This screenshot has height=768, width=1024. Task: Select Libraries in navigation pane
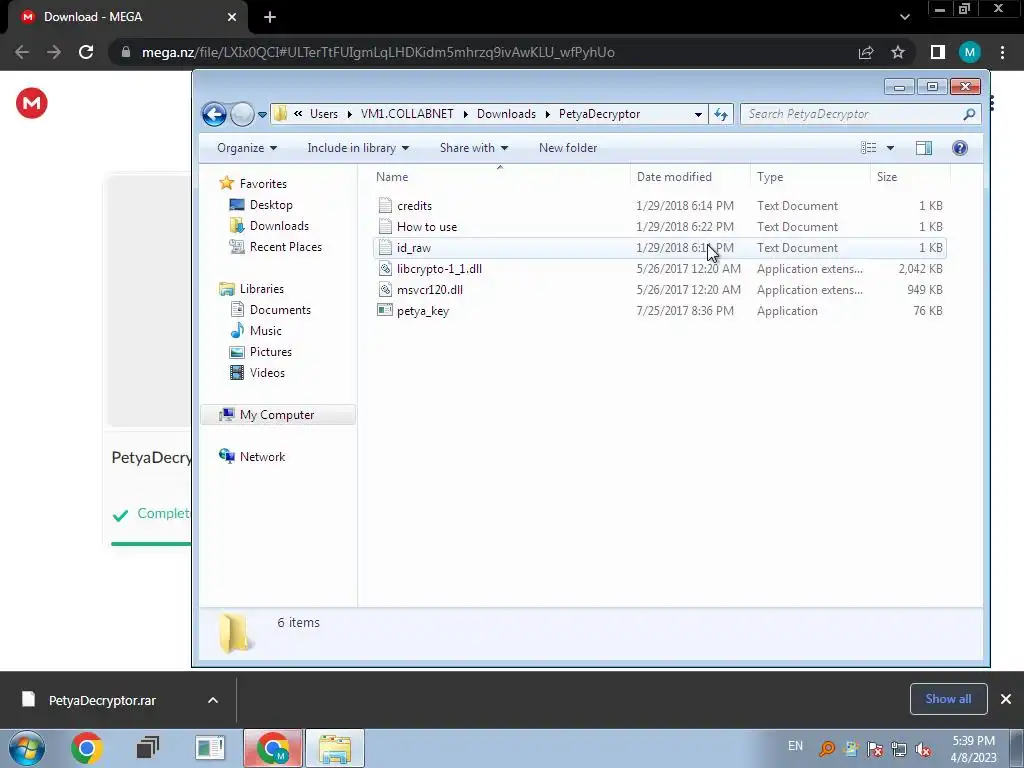pyautogui.click(x=251, y=289)
